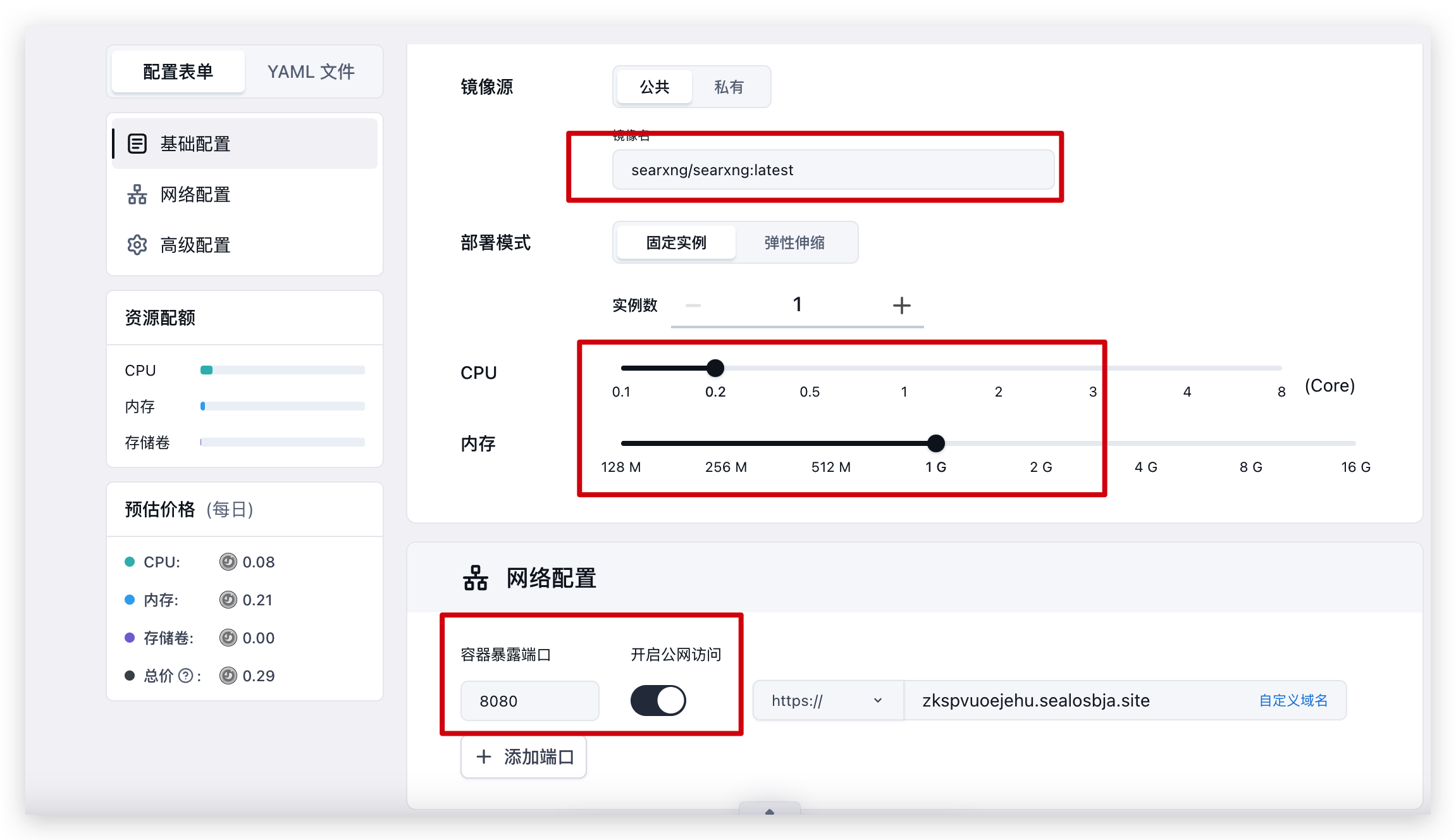Click the bottom collapse arrow handle
The height and width of the screenshot is (840, 1456).
(x=769, y=810)
